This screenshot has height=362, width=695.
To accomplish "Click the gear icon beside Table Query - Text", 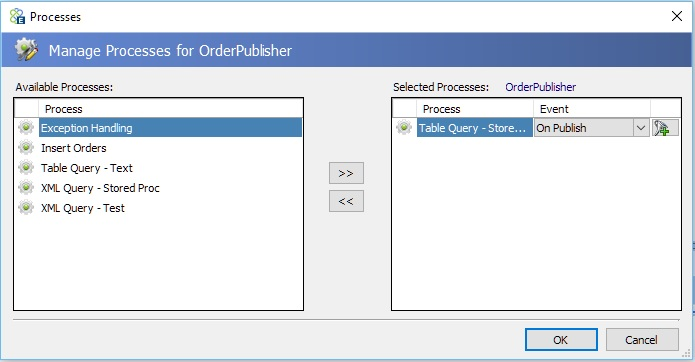I will [x=26, y=167].
